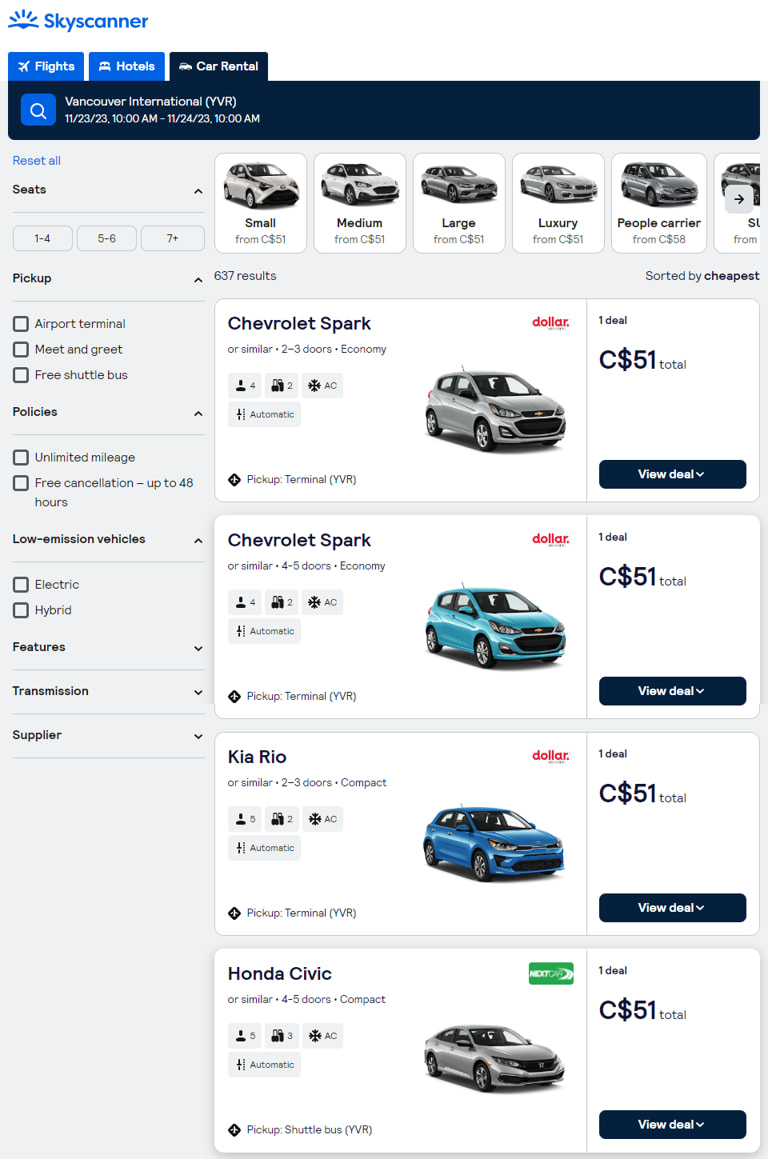The image size is (768, 1159).
Task: Click the dollar logo on Chevrolet Spark 4–5 doors card
Action: tap(551, 539)
